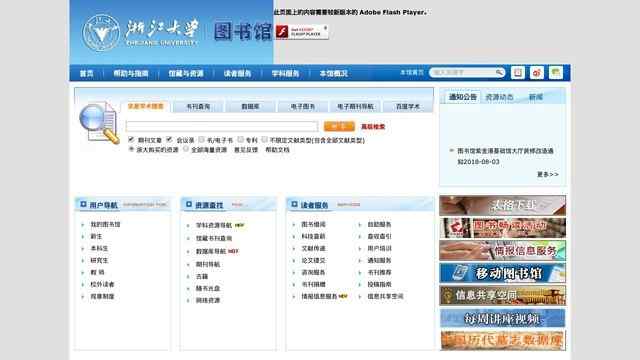Viewport: 640px width, 360px height.
Task: Switch to the 书刊查询 search tab
Action: [x=198, y=107]
